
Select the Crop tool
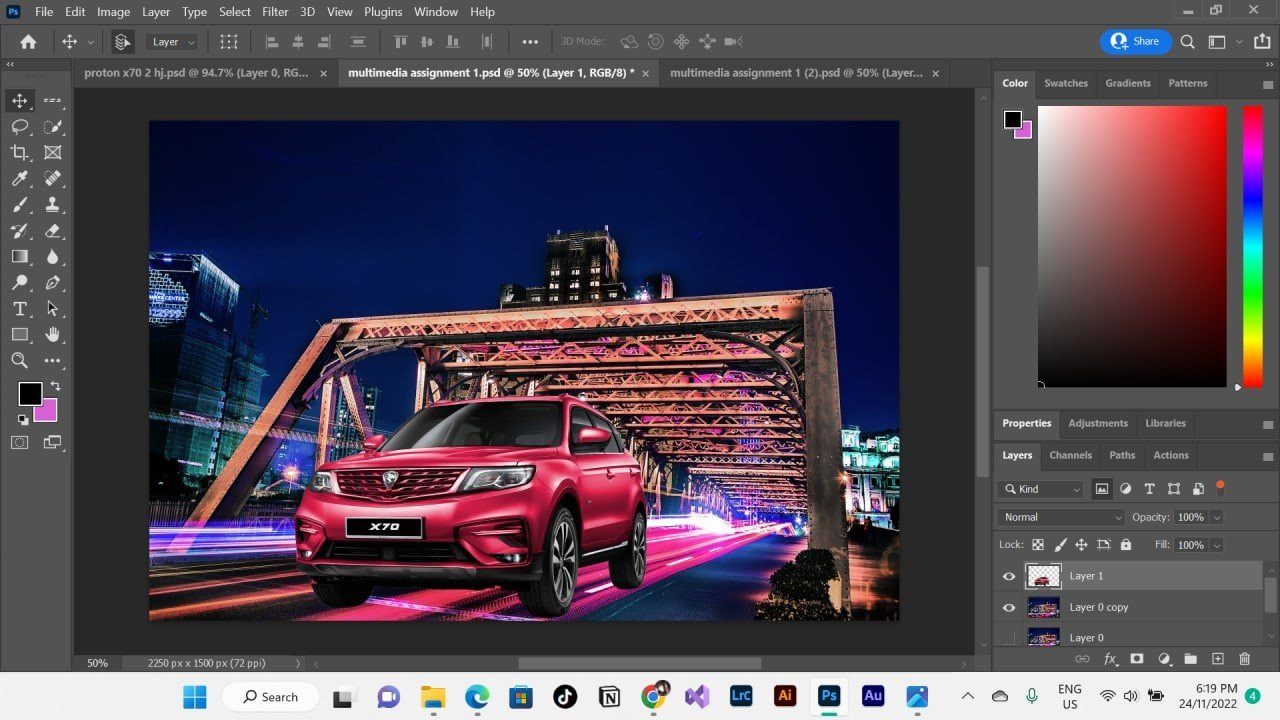click(x=19, y=153)
